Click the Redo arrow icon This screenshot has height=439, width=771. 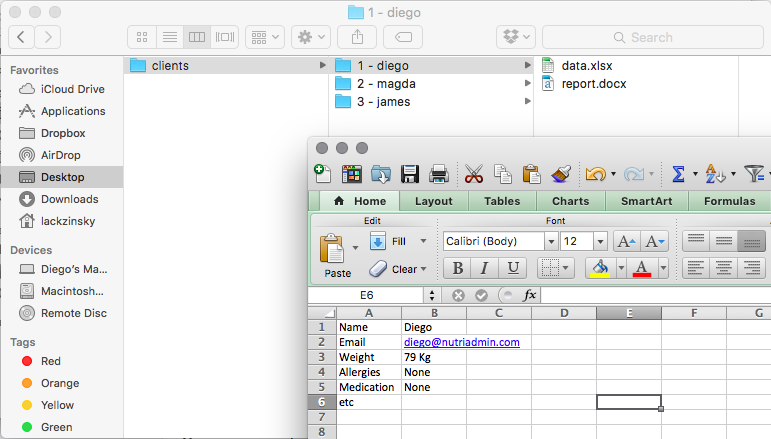click(634, 174)
